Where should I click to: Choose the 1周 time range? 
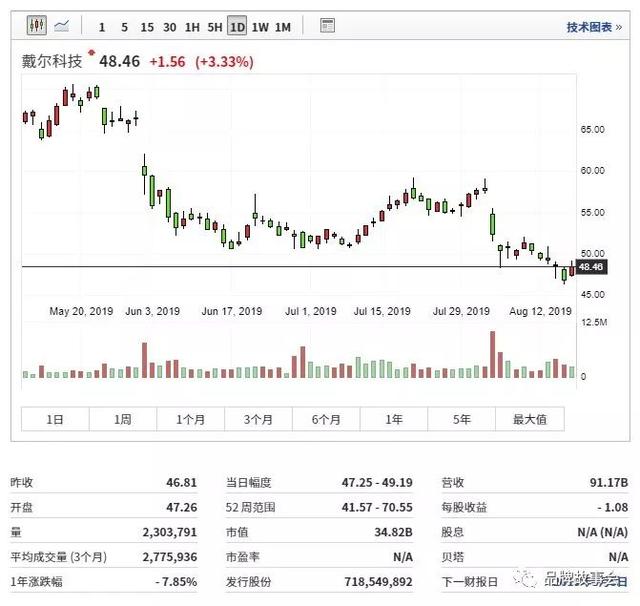pos(123,419)
